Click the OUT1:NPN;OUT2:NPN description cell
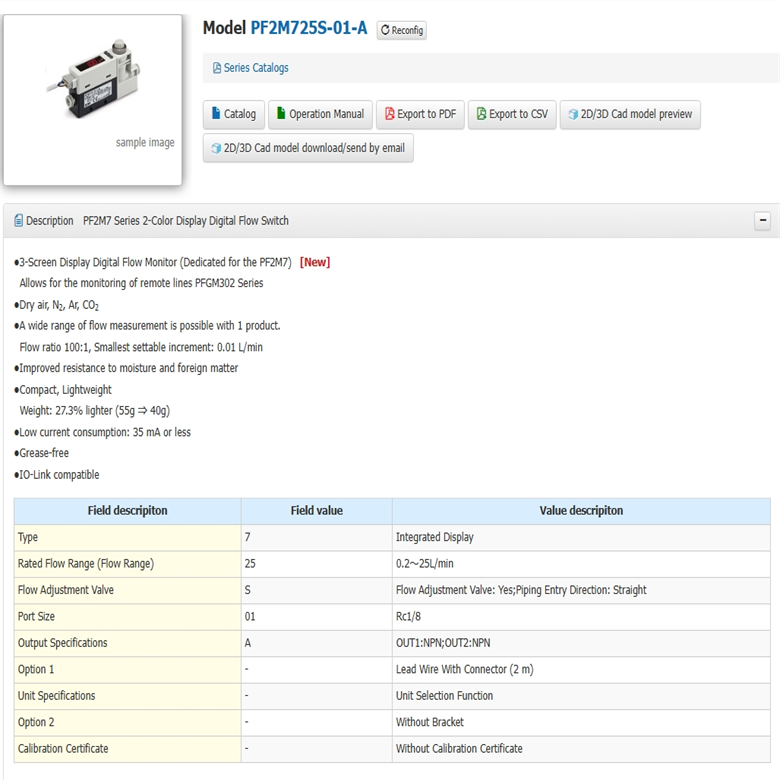 581,643
